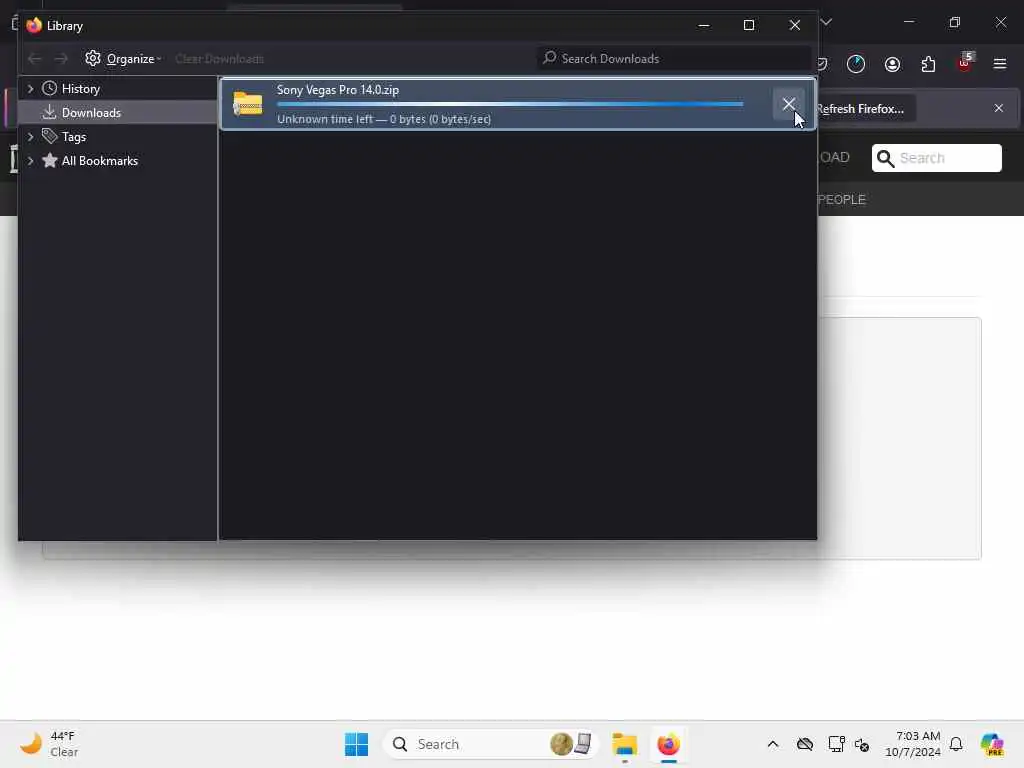1024x768 pixels.
Task: Open the Firefox extensions puzzle icon
Action: coord(928,64)
